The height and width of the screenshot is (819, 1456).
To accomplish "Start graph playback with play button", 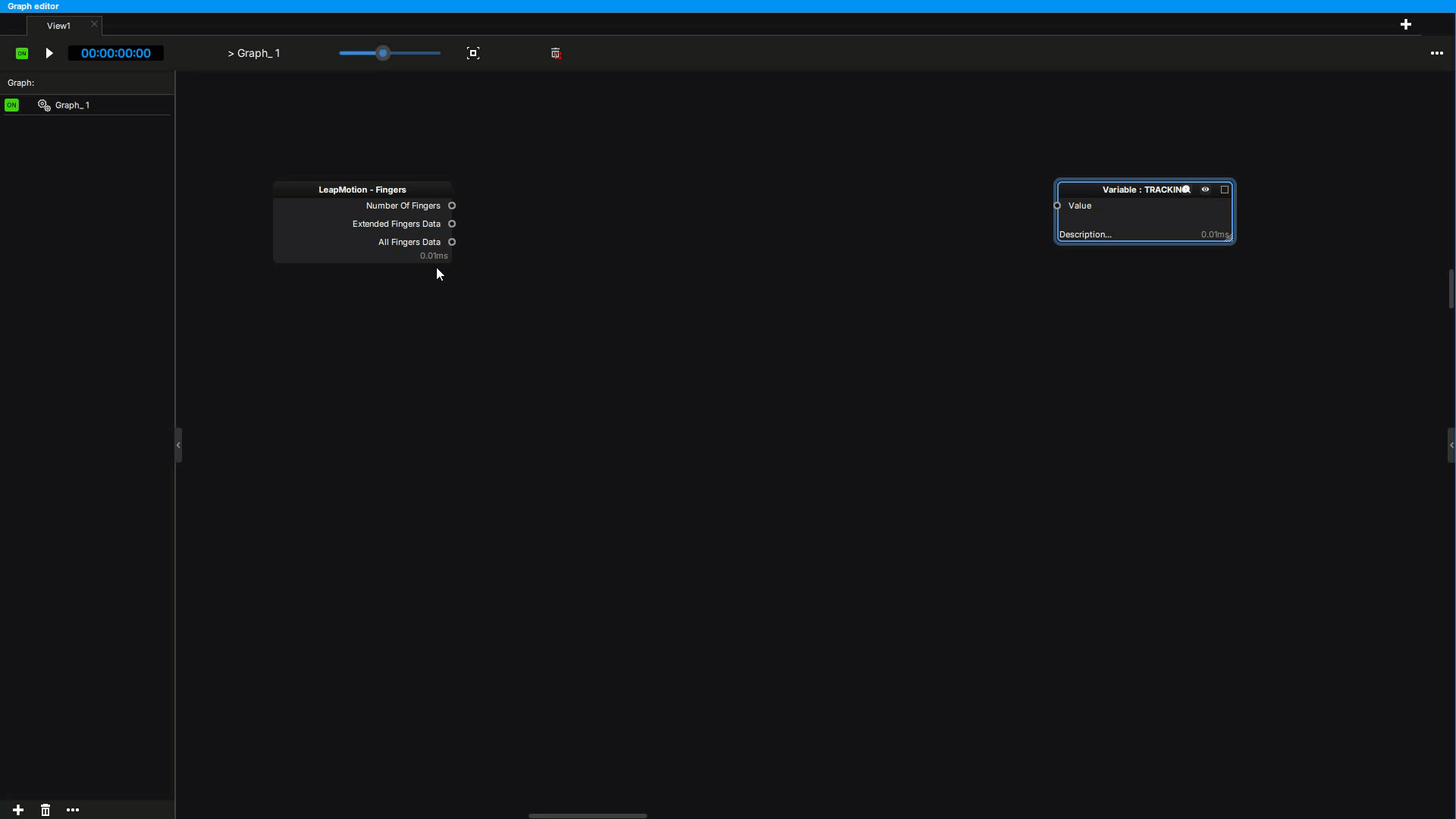I will 49,53.
